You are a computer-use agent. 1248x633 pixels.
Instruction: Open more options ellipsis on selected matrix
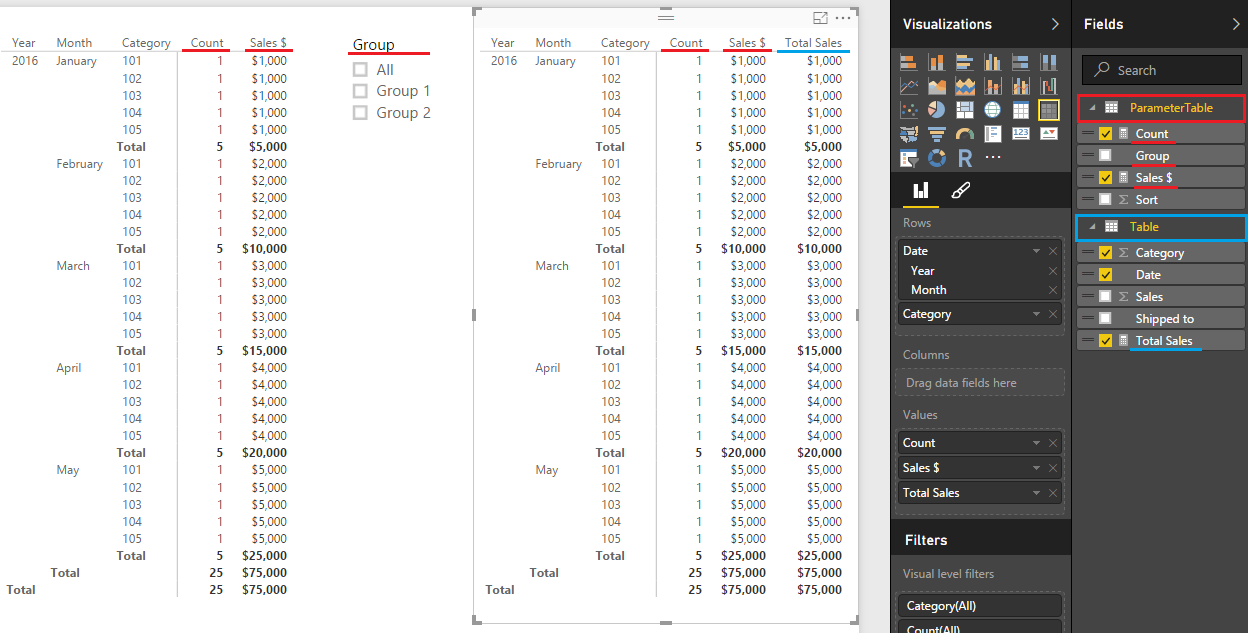point(843,18)
